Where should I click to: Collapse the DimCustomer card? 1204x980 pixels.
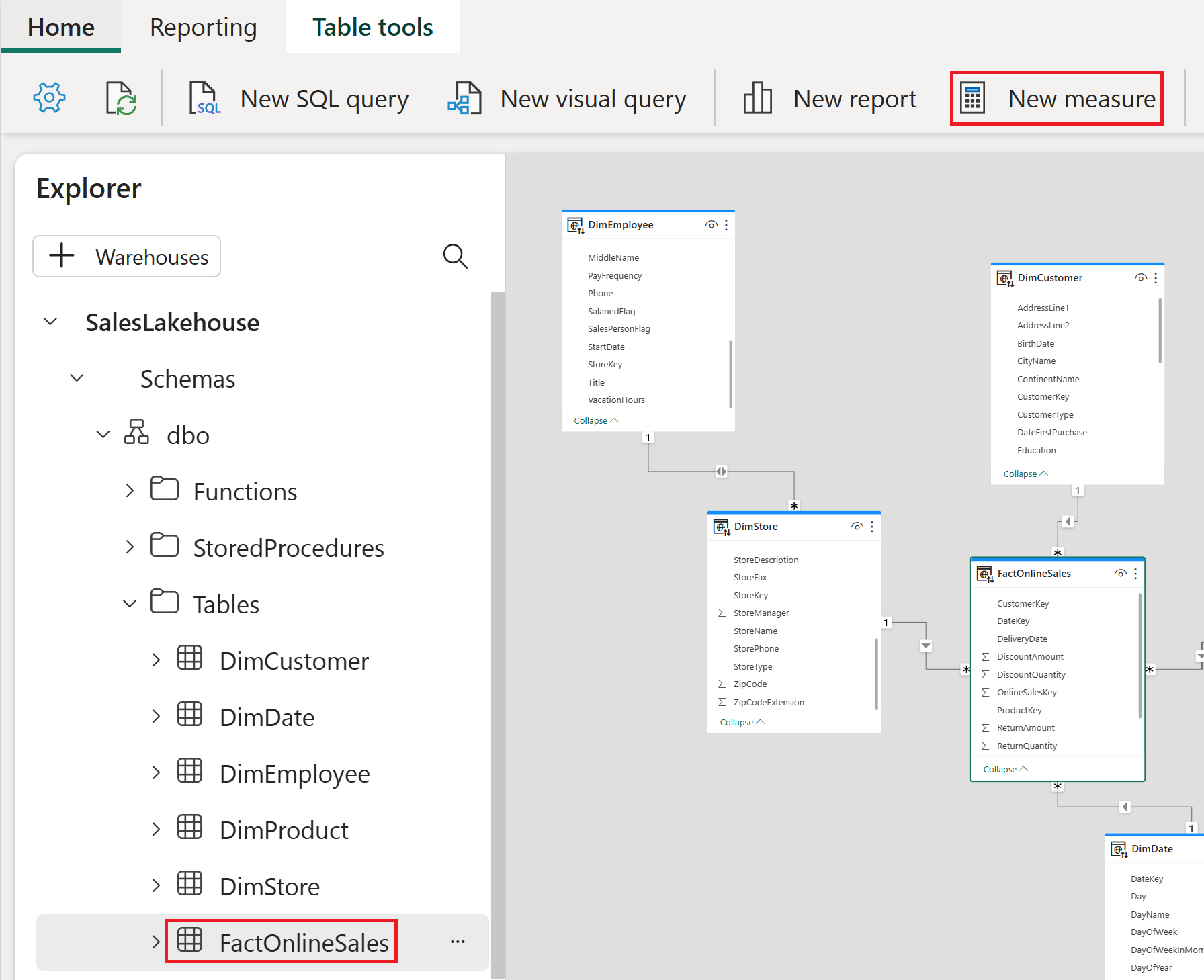point(1025,474)
